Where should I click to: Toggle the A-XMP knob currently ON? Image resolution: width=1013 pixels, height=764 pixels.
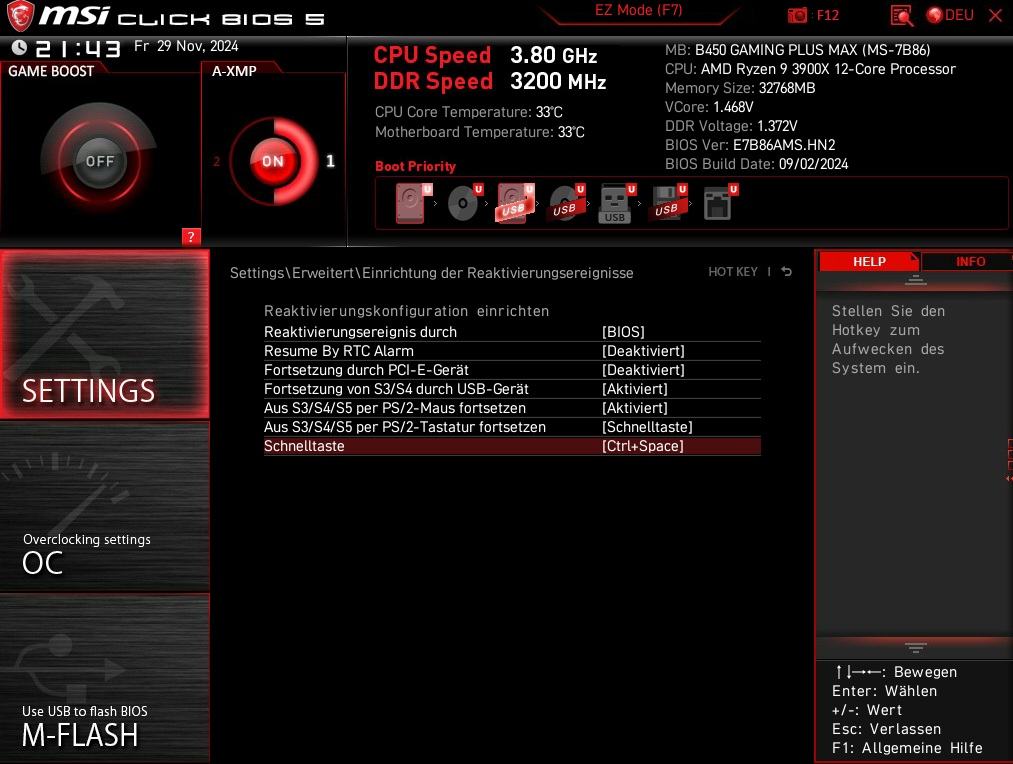tap(273, 161)
